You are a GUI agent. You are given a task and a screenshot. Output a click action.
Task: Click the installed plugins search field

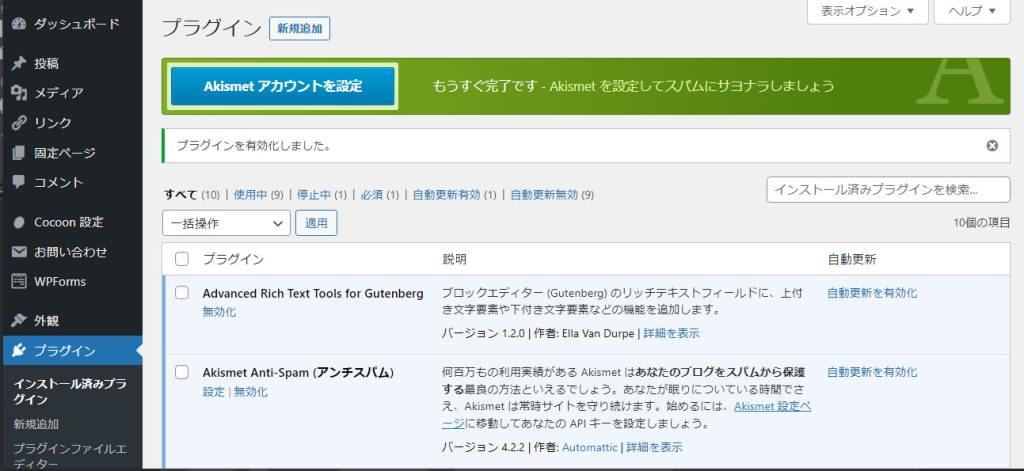tap(887, 190)
